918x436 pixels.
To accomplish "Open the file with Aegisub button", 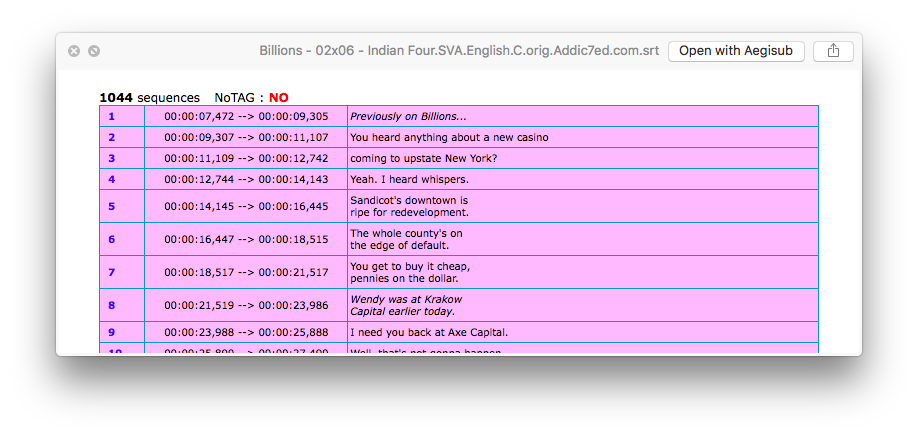I will 736,51.
